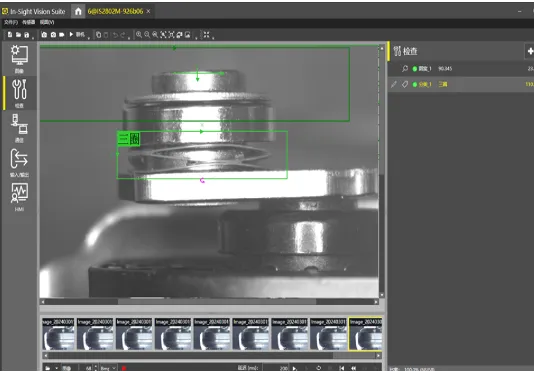Open the image setup sidebar icon
The image size is (534, 372).
[x=19, y=58]
